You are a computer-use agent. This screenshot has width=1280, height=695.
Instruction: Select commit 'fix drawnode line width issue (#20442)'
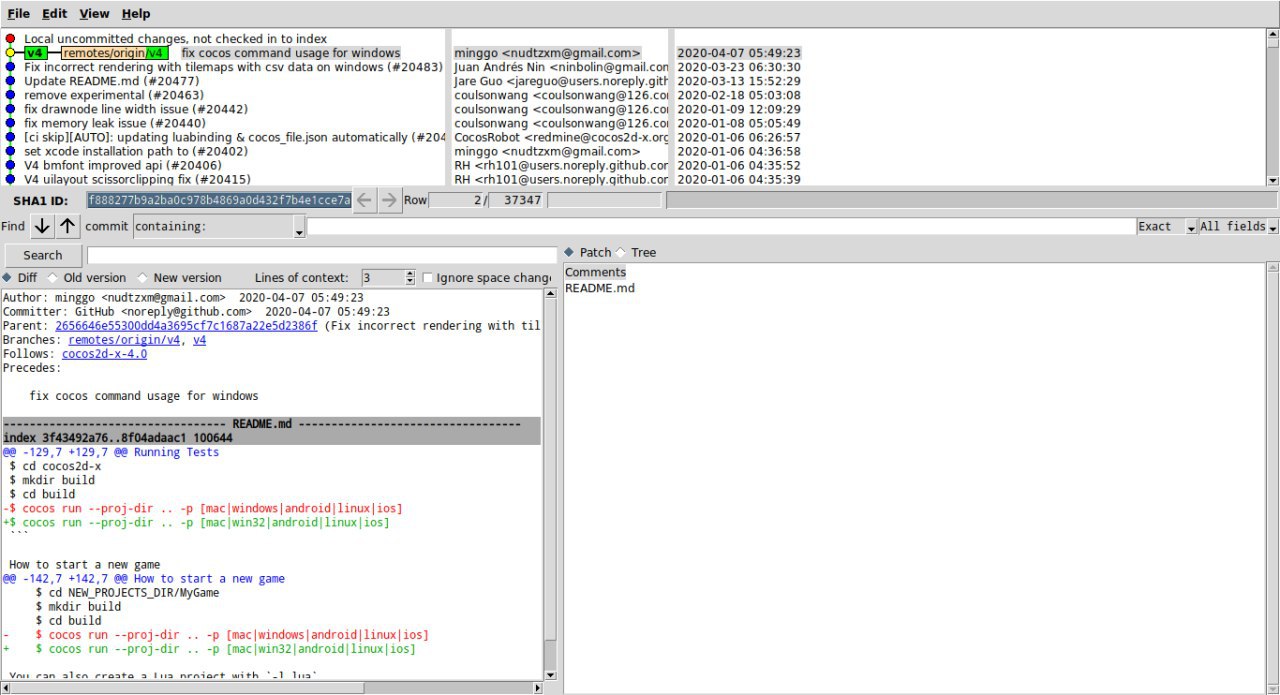(136, 109)
